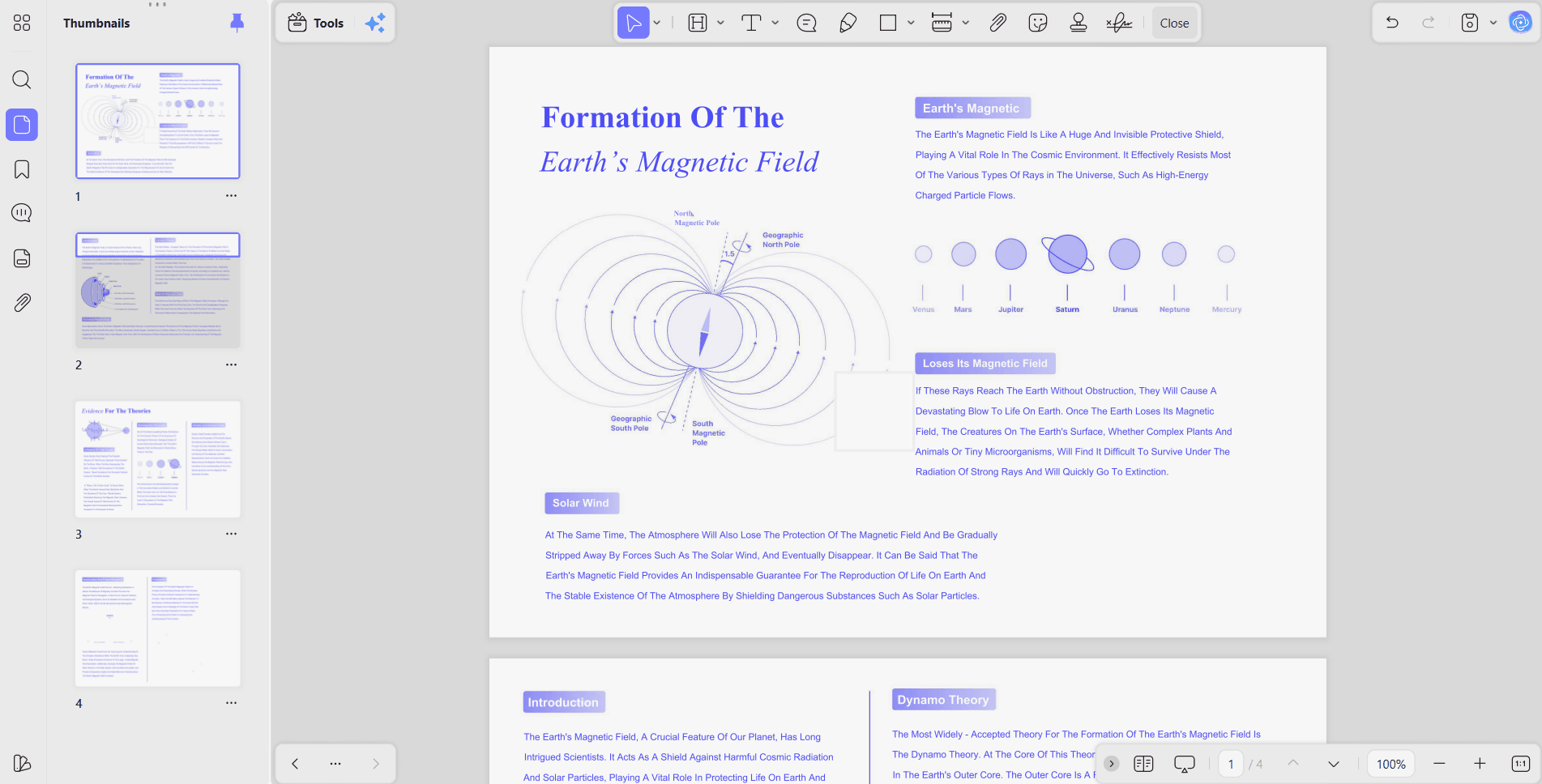1542x784 pixels.
Task: Select the measure ruler tool
Action: click(942, 23)
